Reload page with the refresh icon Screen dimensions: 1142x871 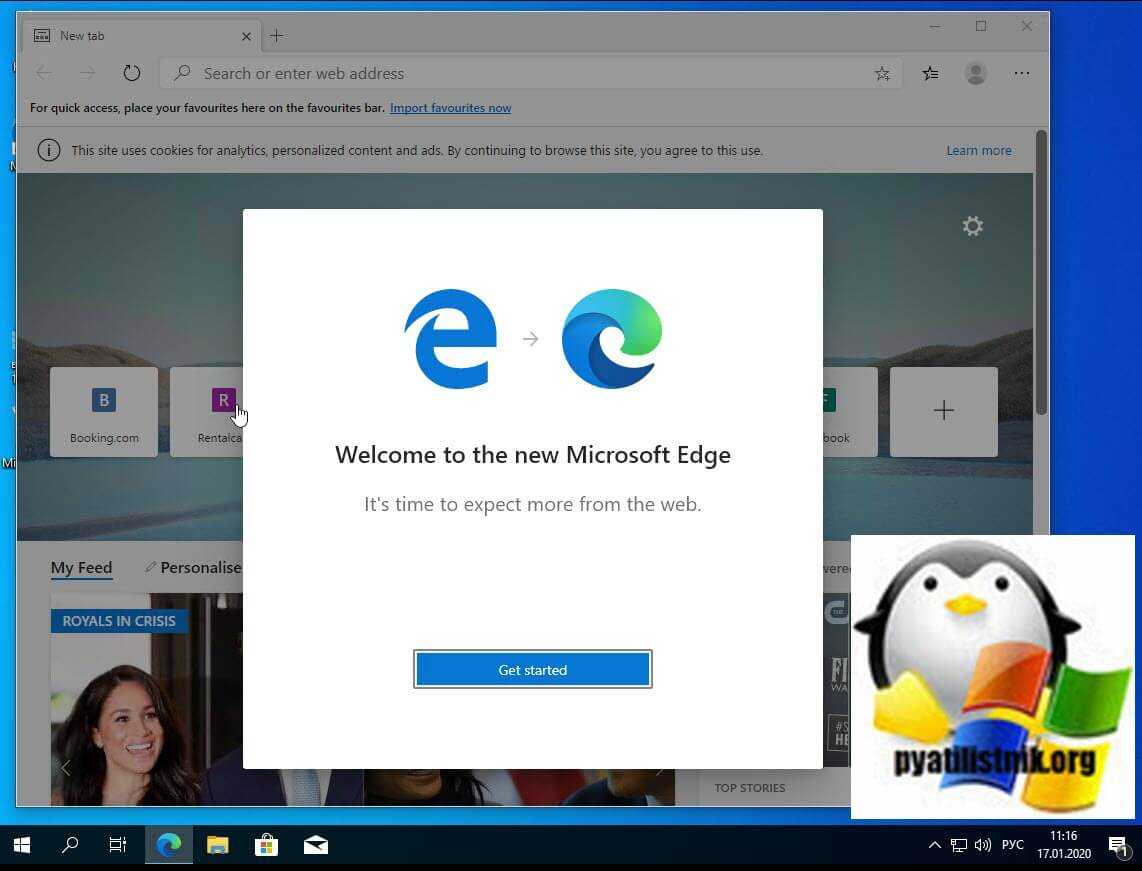(131, 73)
